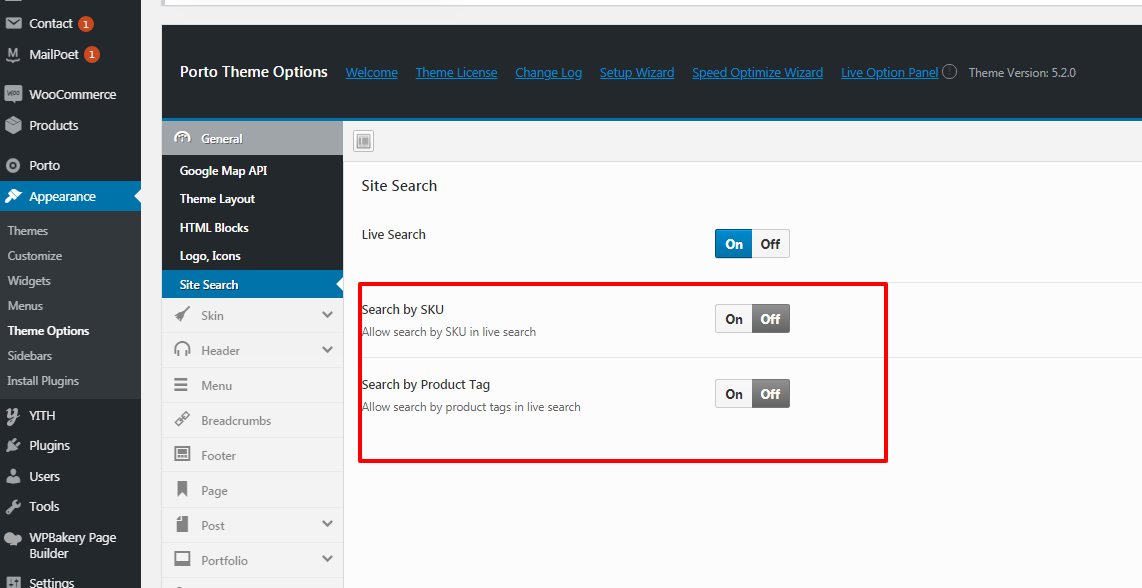The height and width of the screenshot is (588, 1142).
Task: Click the Portfolio monitor icon
Action: pos(182,559)
